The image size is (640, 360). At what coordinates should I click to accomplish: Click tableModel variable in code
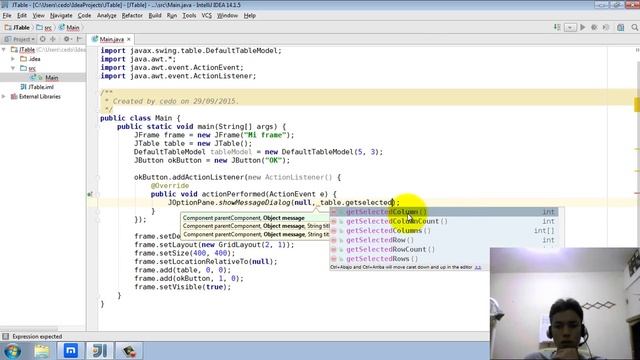[x=231, y=152]
